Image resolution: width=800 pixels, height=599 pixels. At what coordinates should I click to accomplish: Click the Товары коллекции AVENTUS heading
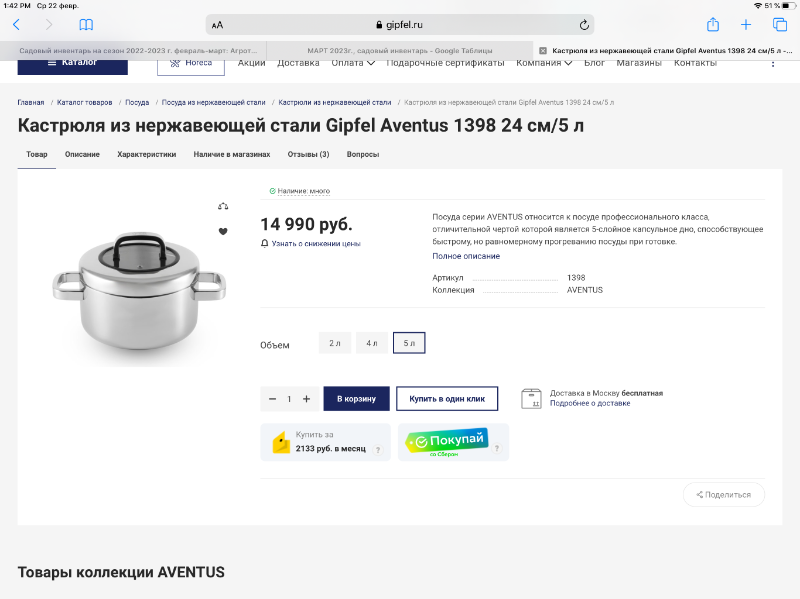point(121,572)
